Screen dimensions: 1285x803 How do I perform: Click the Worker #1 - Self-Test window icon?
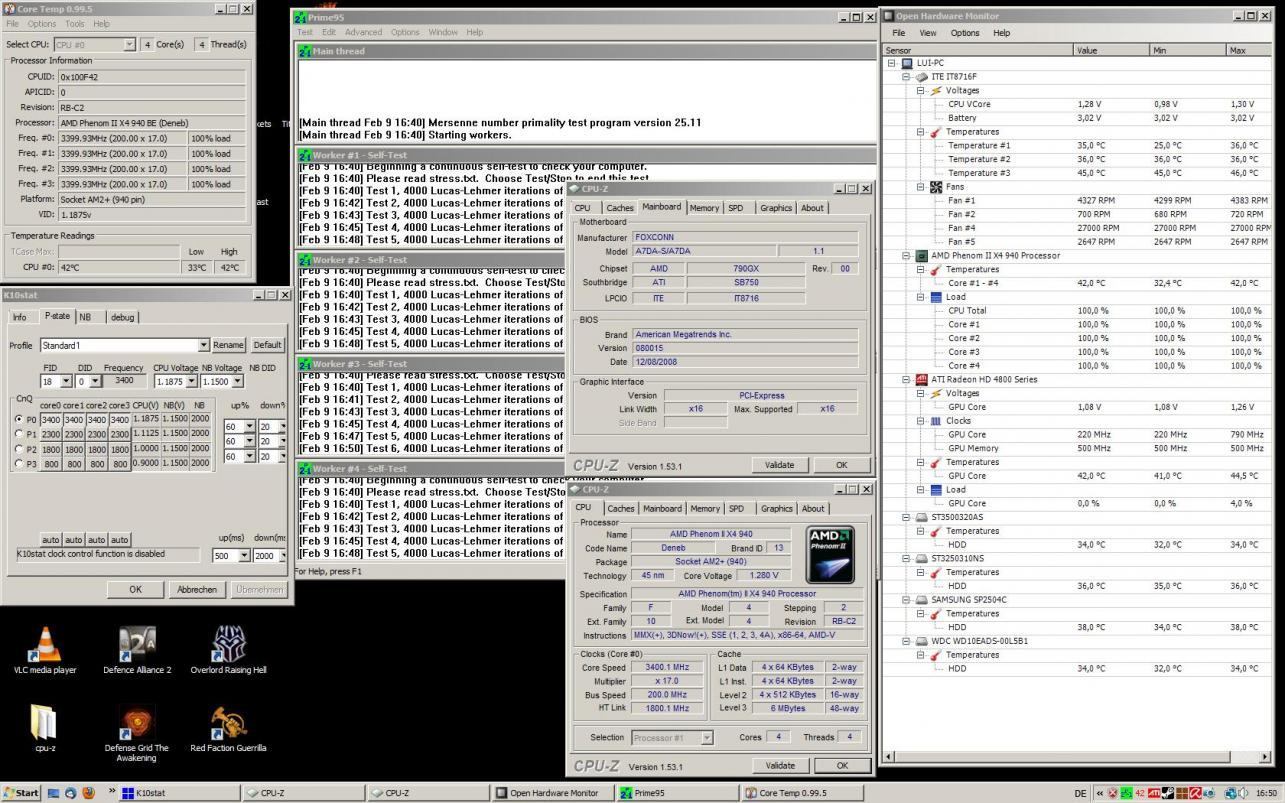coord(305,155)
